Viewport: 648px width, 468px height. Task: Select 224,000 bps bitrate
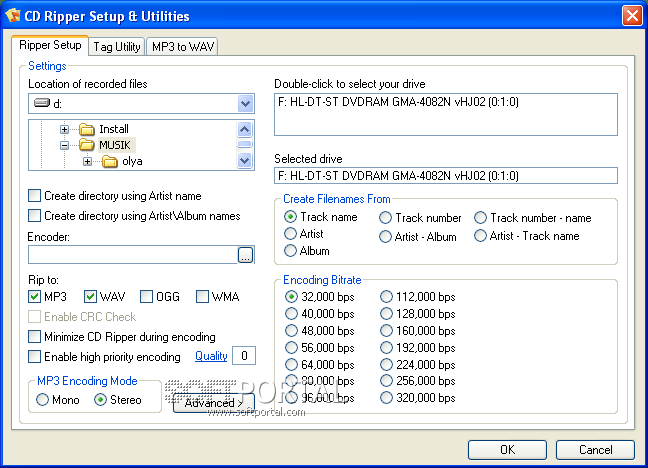386,364
